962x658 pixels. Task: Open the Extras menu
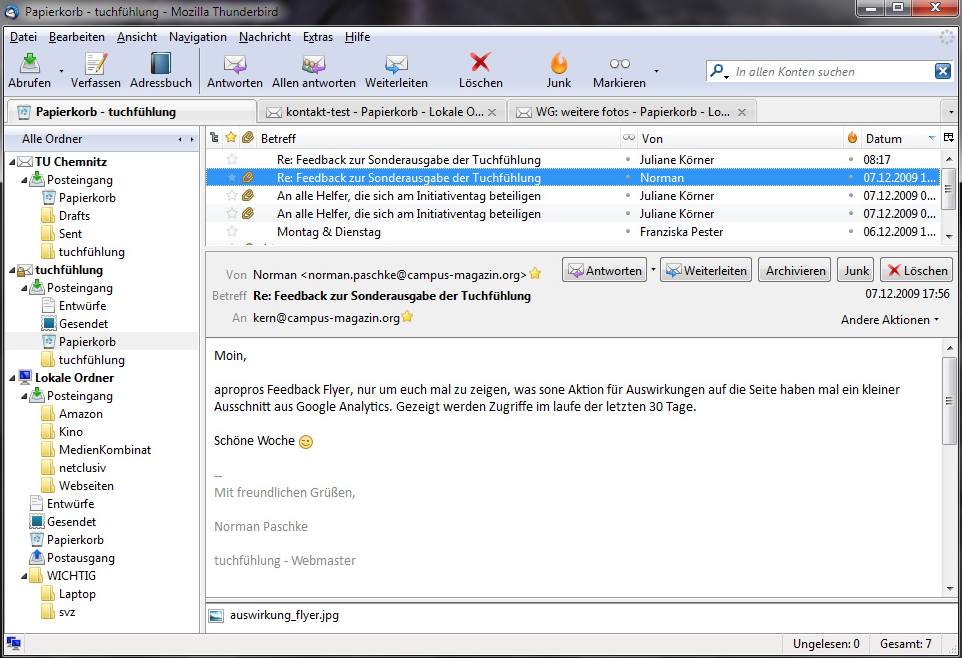coord(318,37)
